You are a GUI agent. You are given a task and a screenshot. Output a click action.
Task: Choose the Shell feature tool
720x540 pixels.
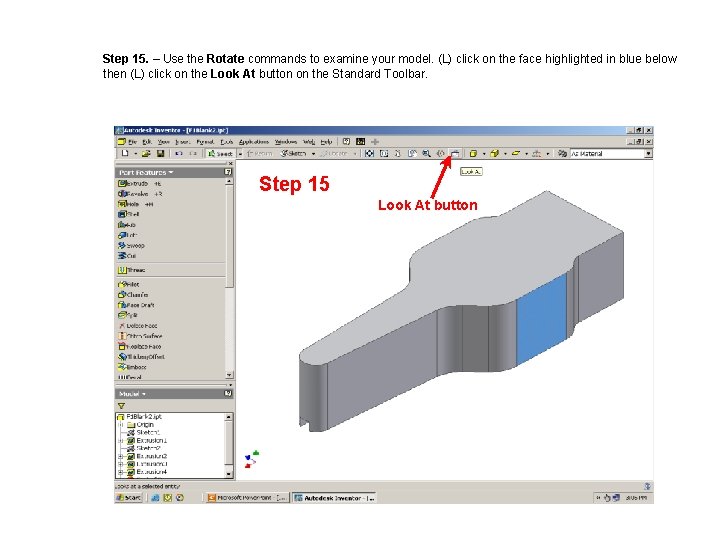129,214
